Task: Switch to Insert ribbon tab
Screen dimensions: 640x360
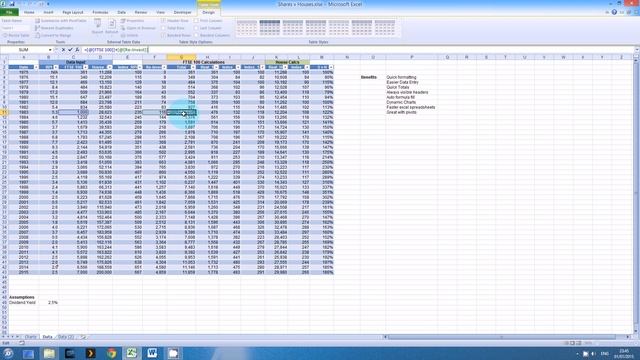Action: pyautogui.click(x=48, y=12)
